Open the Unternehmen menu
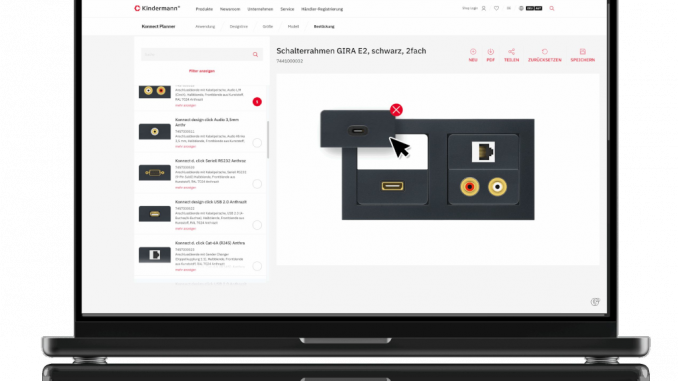This screenshot has height=381, width=678. pos(260,9)
